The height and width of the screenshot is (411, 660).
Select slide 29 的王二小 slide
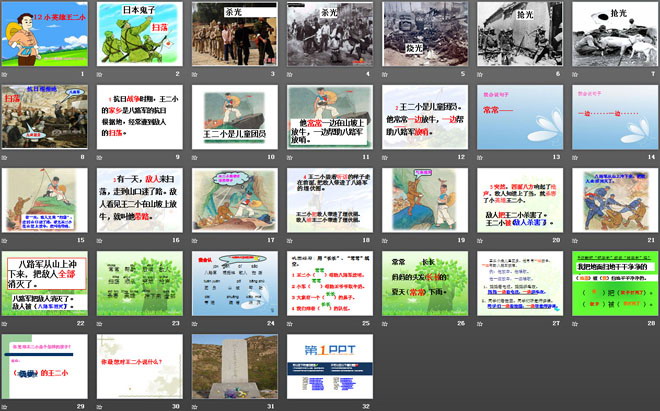(x=45, y=366)
